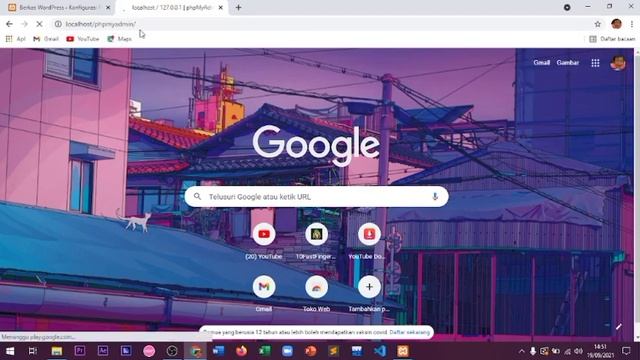This screenshot has width=640, height=360.
Task: Click the Chrome media control indicator
Action: pos(567,7)
